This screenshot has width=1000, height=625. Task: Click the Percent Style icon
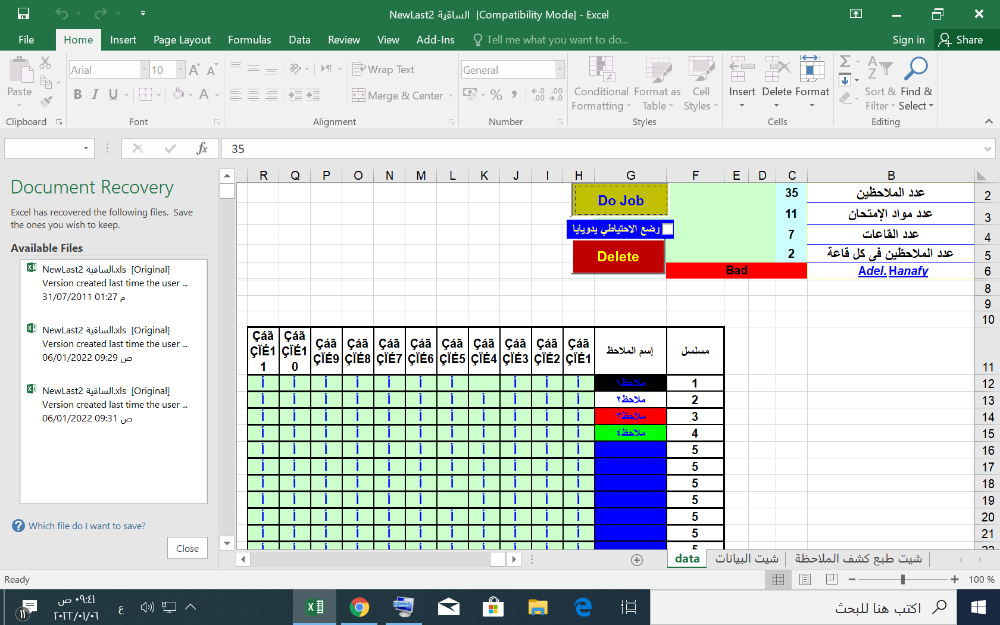tap(496, 95)
